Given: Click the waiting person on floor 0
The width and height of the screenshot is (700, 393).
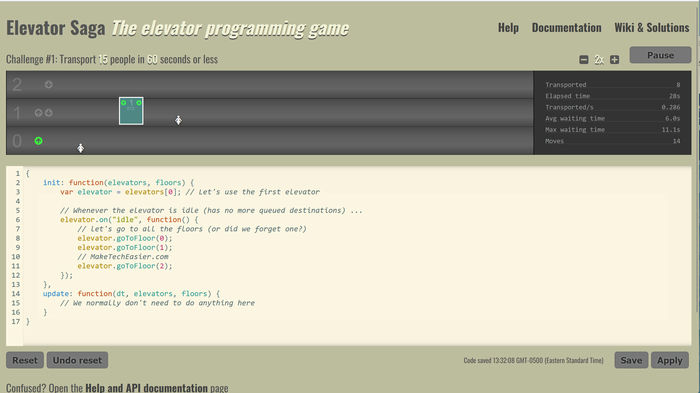Looking at the screenshot, I should pyautogui.click(x=80, y=148).
